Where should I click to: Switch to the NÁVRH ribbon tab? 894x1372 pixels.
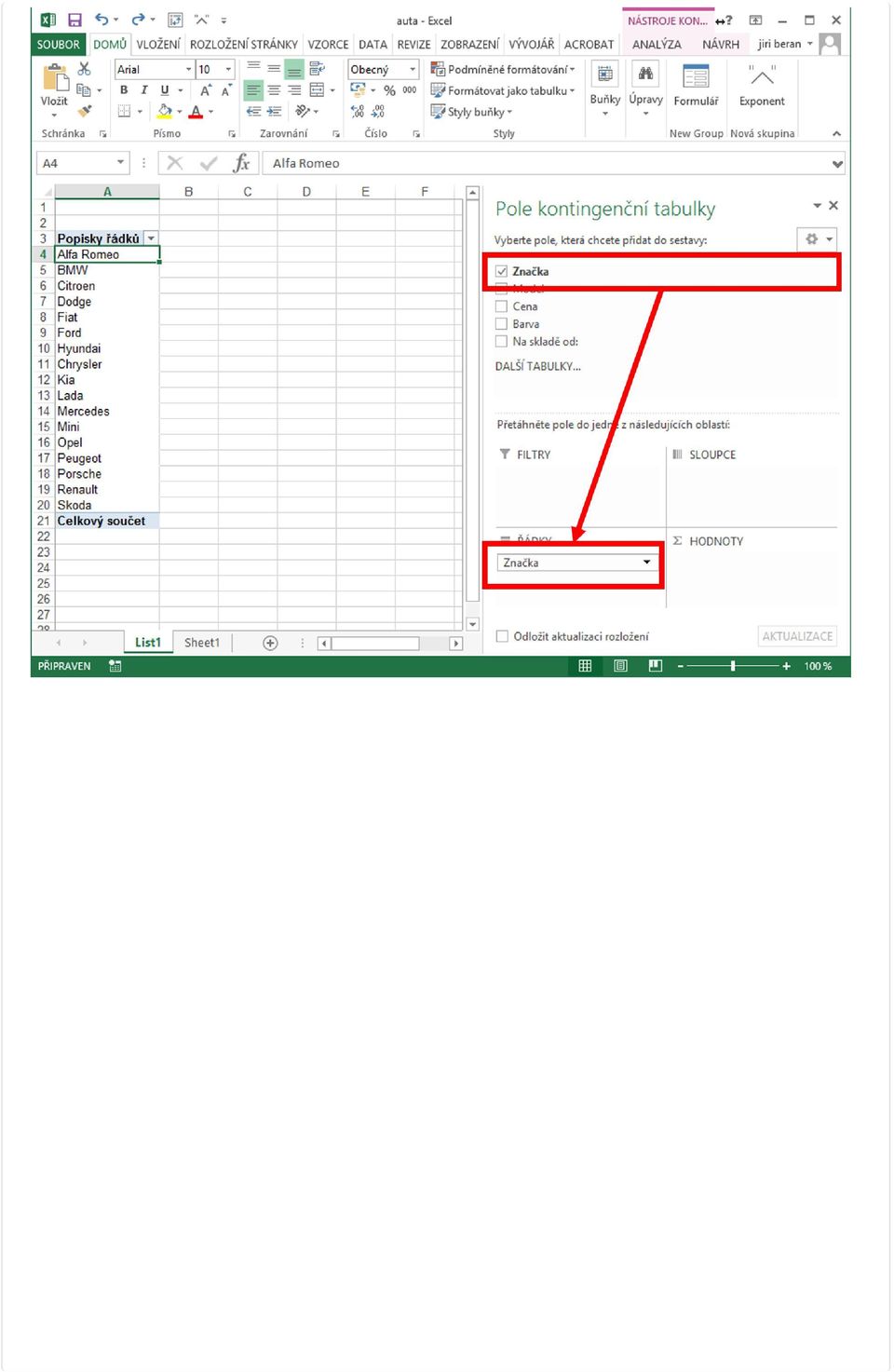click(x=721, y=44)
